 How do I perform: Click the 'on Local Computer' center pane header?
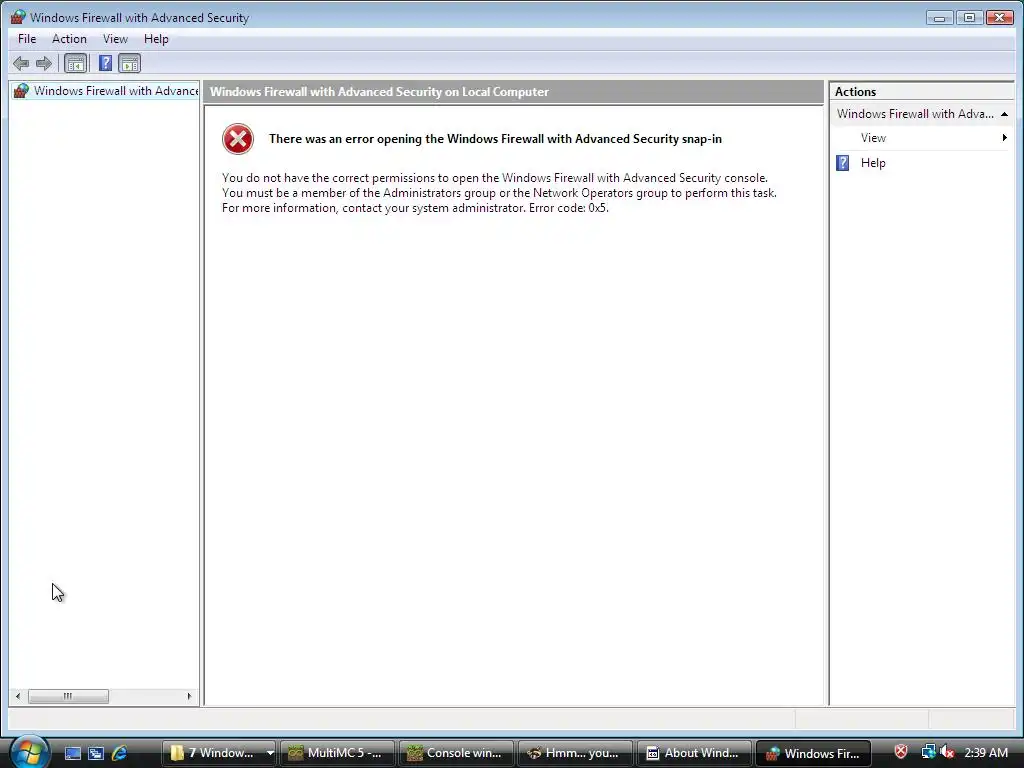(514, 92)
